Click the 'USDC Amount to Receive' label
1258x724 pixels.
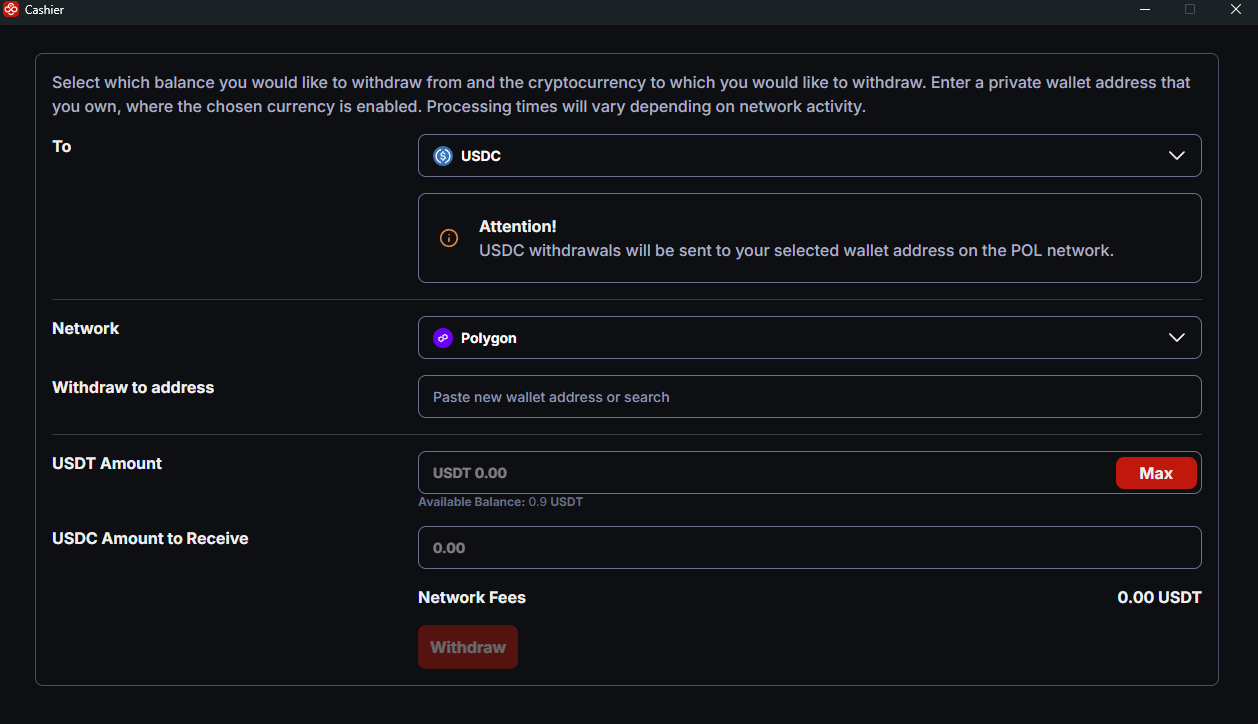(x=150, y=539)
